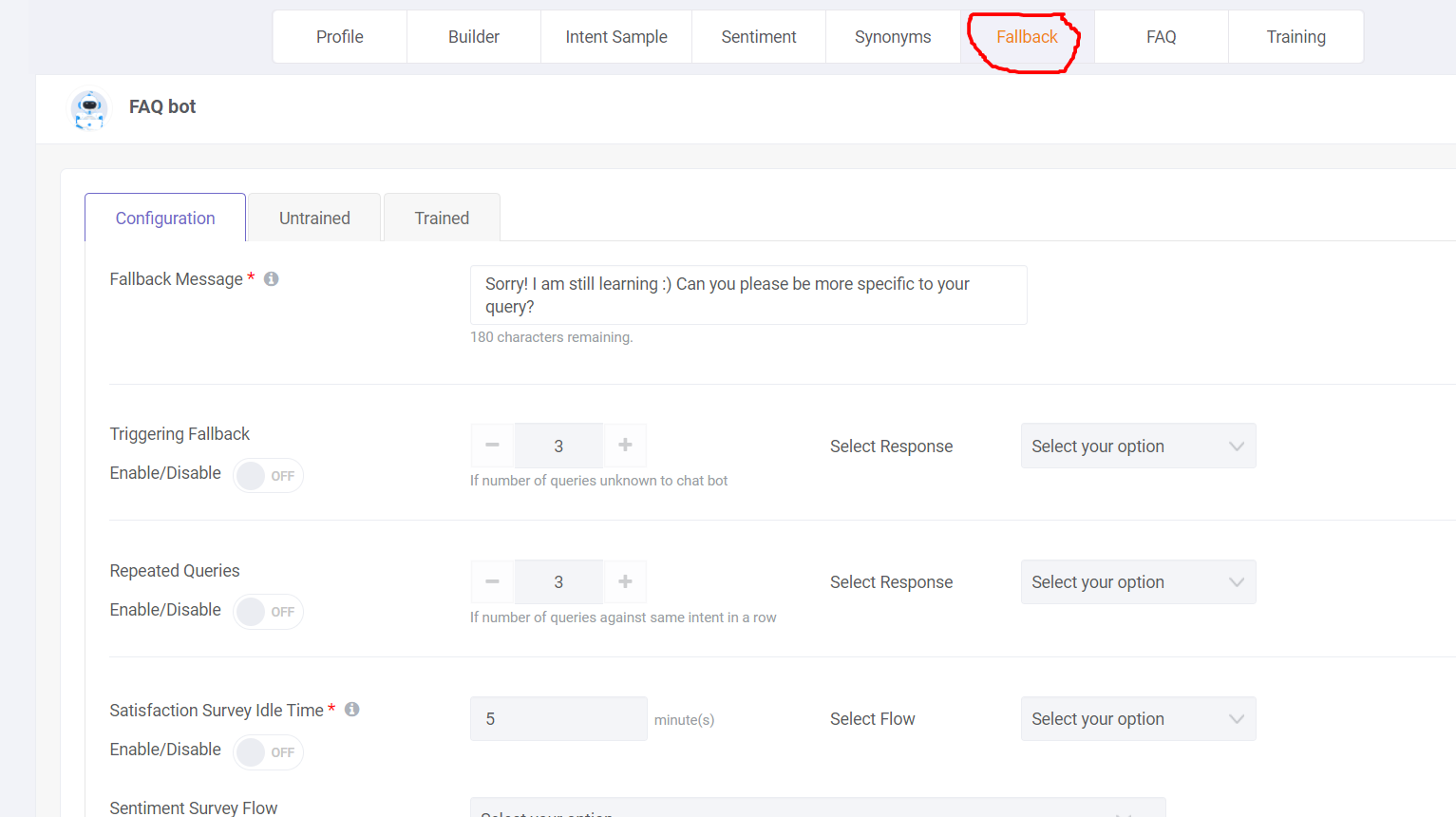
Task: Click the FAQ bot robot avatar
Action: pos(89,109)
